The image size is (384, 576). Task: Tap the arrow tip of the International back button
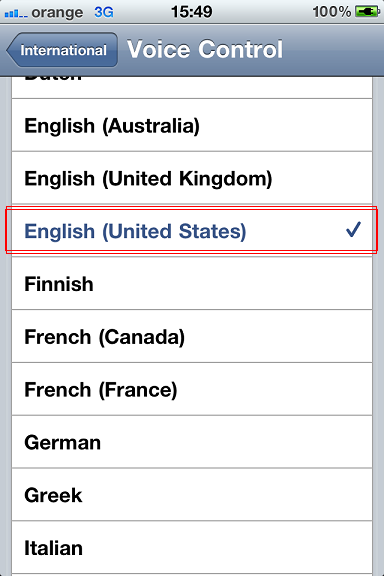point(11,50)
